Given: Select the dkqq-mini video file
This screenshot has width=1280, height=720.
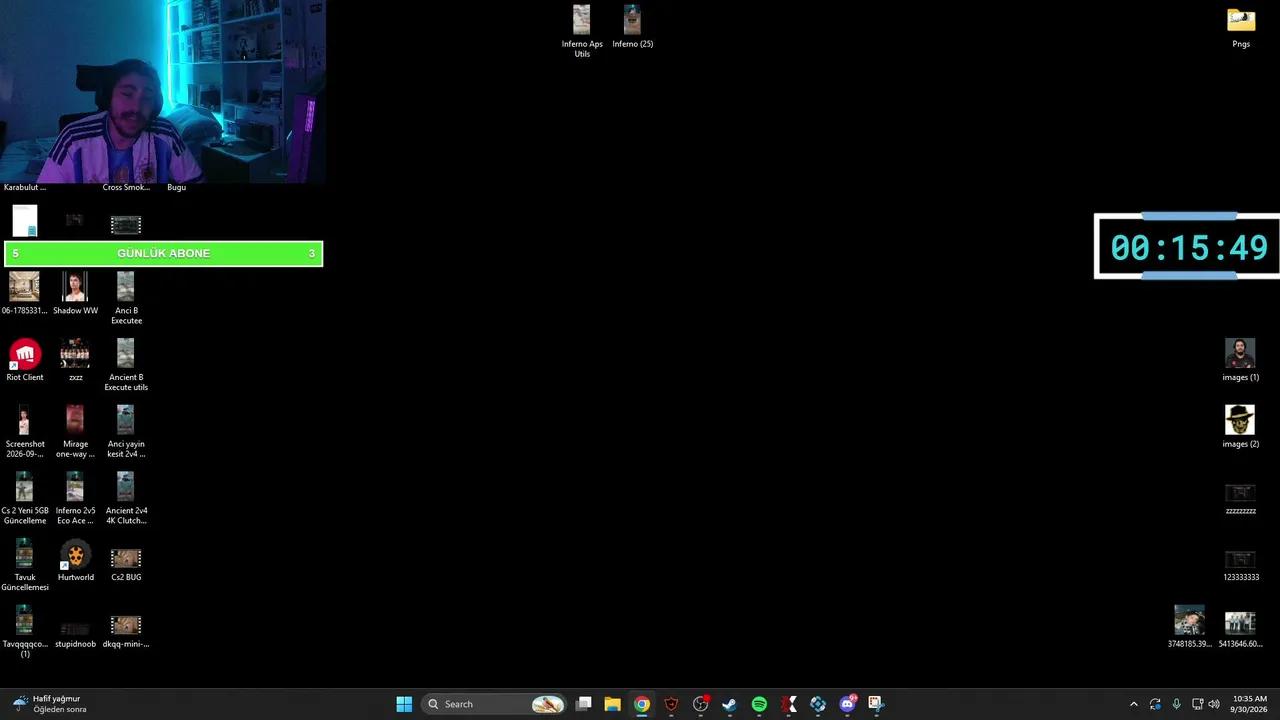Looking at the screenshot, I should click(126, 631).
